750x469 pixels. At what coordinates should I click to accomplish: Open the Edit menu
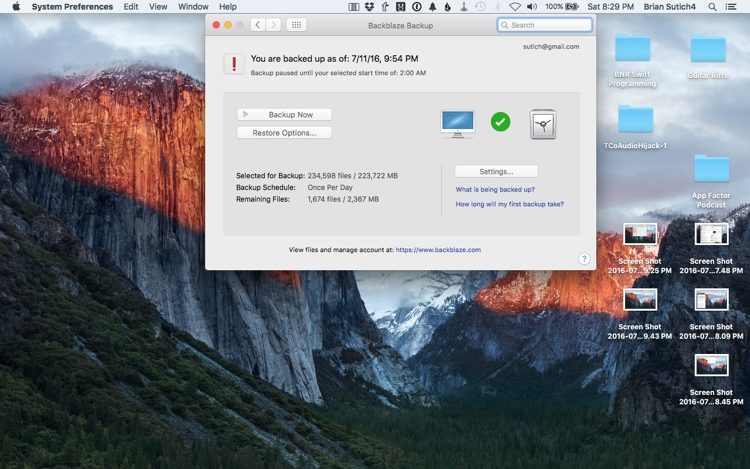[131, 7]
